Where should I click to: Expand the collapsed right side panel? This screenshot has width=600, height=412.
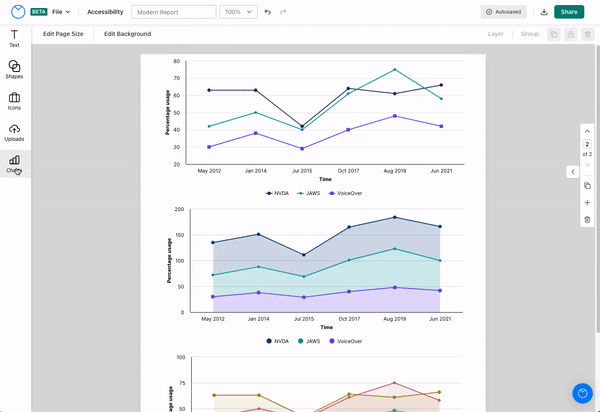click(572, 172)
